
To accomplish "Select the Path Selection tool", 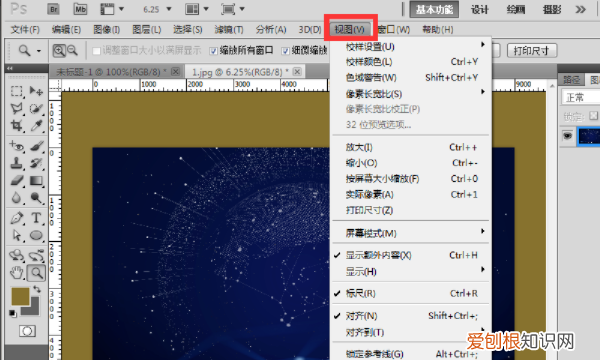I will click(x=16, y=235).
